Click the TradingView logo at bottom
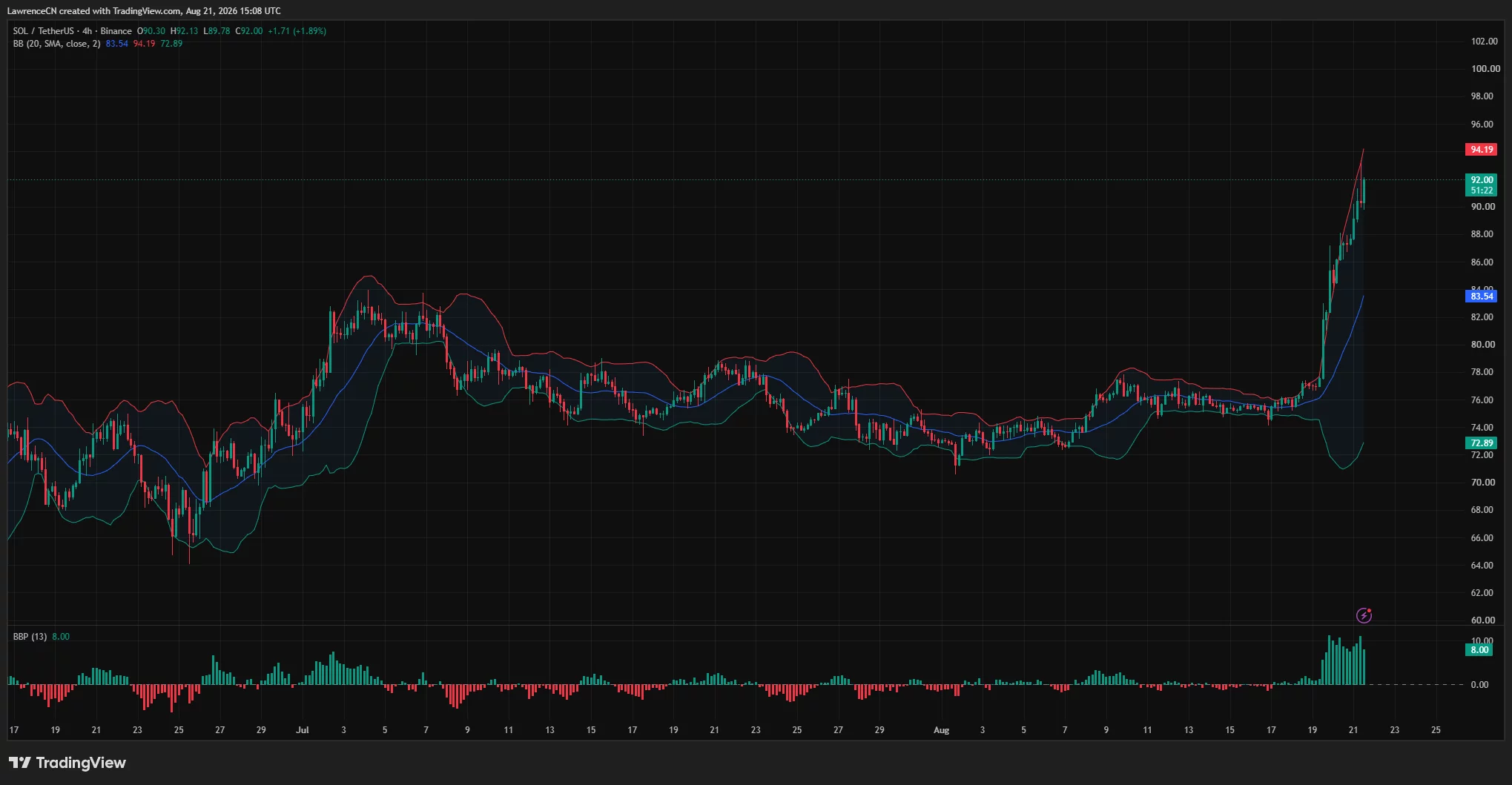 67,763
